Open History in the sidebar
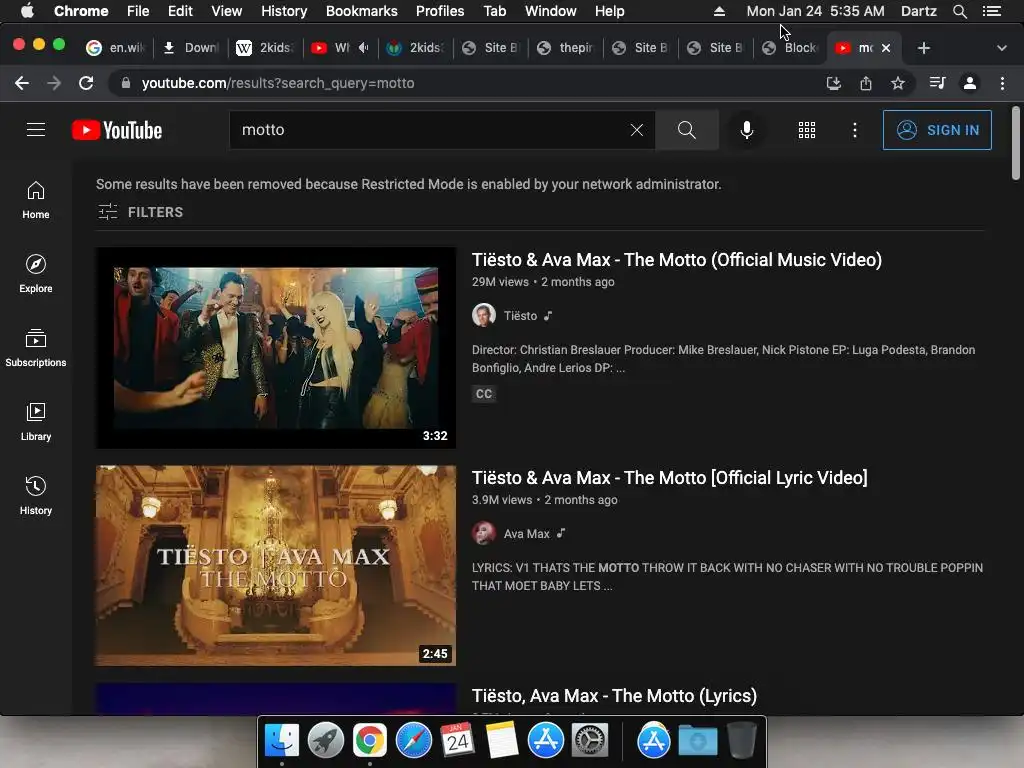This screenshot has height=768, width=1024. 36,496
